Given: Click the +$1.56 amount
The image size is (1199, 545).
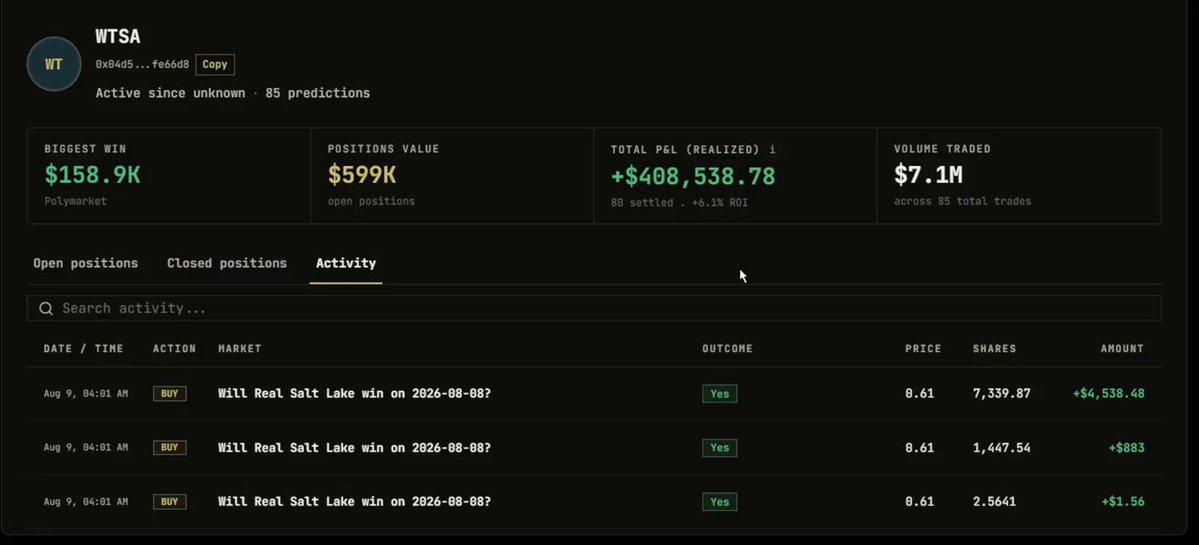Looking at the screenshot, I should [x=1123, y=502].
